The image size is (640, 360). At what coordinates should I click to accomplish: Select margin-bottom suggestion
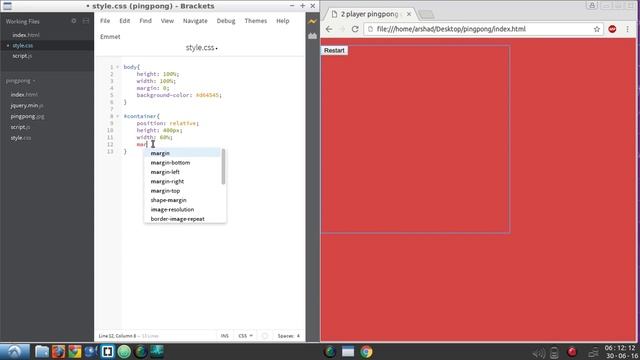click(x=182, y=162)
